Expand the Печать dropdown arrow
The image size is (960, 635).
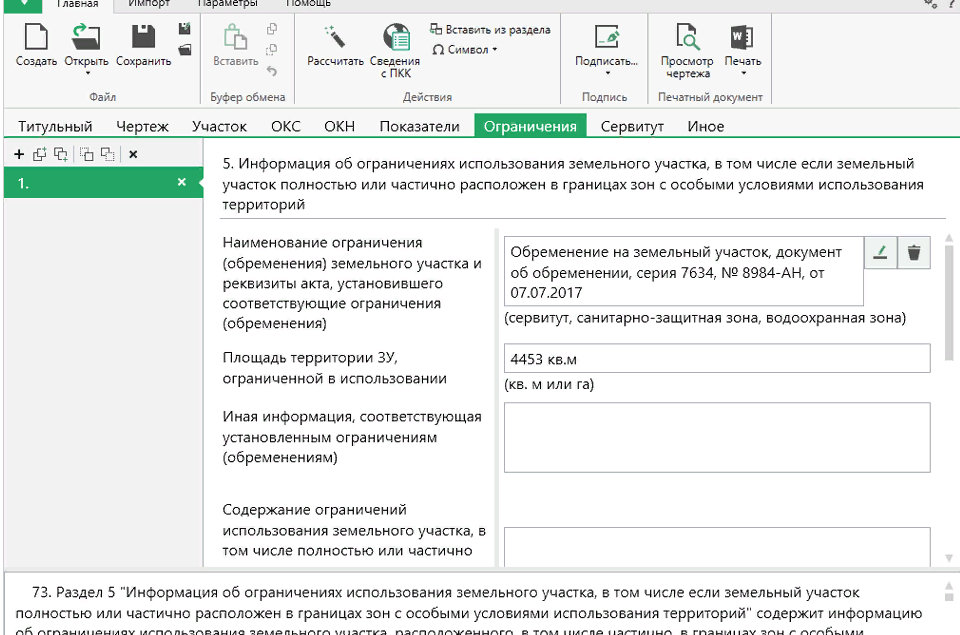(x=742, y=74)
